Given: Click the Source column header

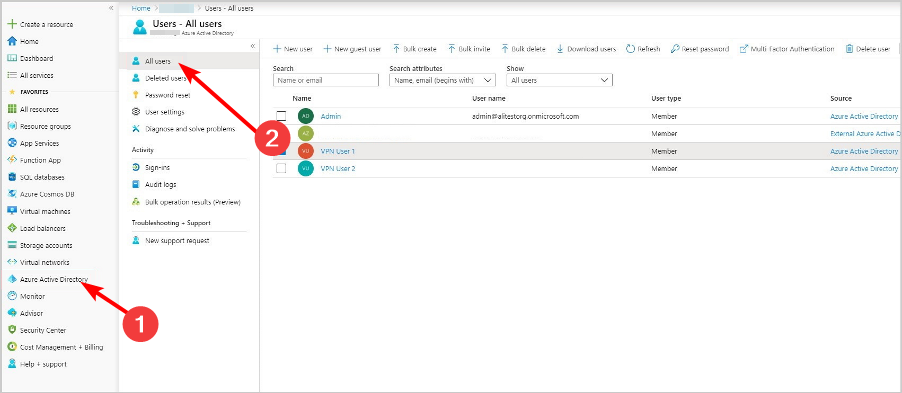Looking at the screenshot, I should tap(841, 99).
